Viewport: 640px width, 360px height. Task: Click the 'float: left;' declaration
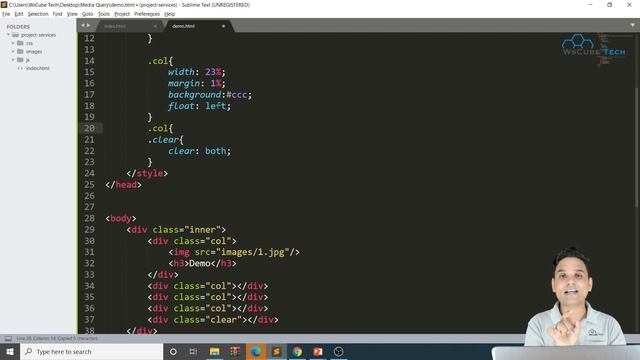tap(199, 106)
